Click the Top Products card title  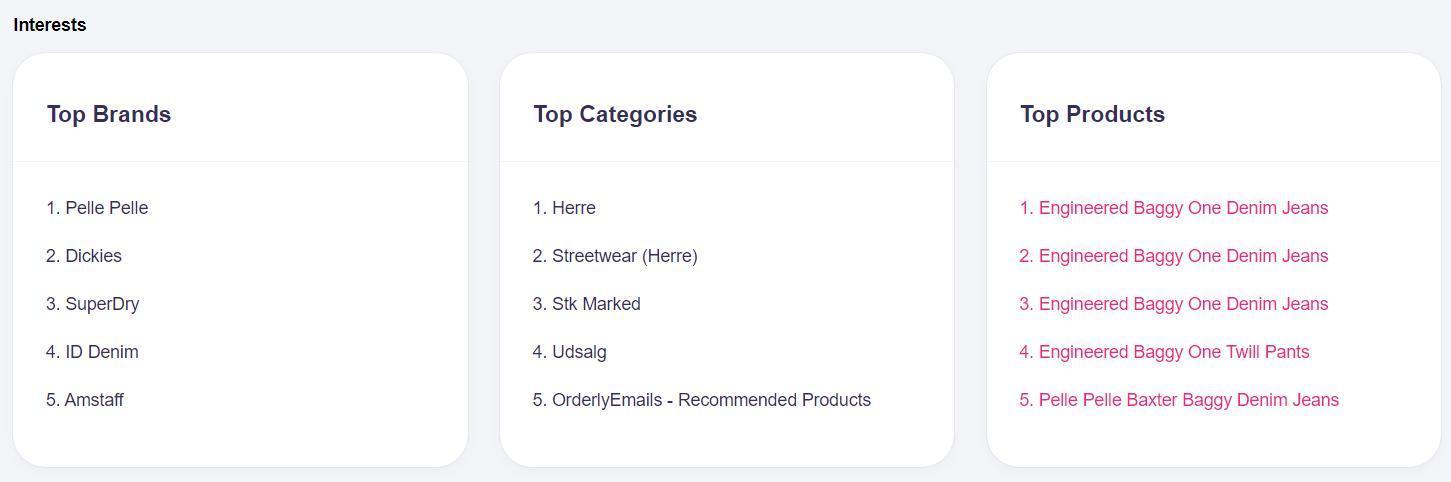[1092, 114]
